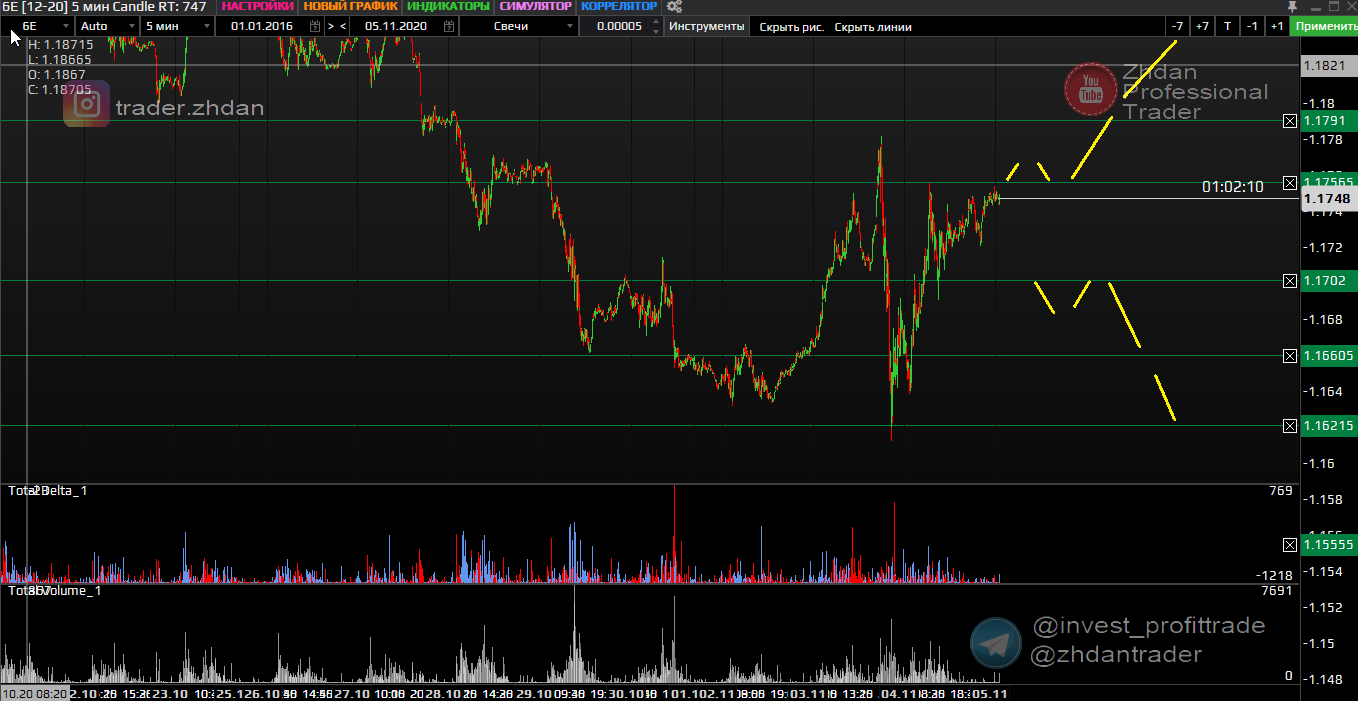The image size is (1358, 701).
Task: Open the НАСТРОЙКИ menu
Action: pos(258,7)
